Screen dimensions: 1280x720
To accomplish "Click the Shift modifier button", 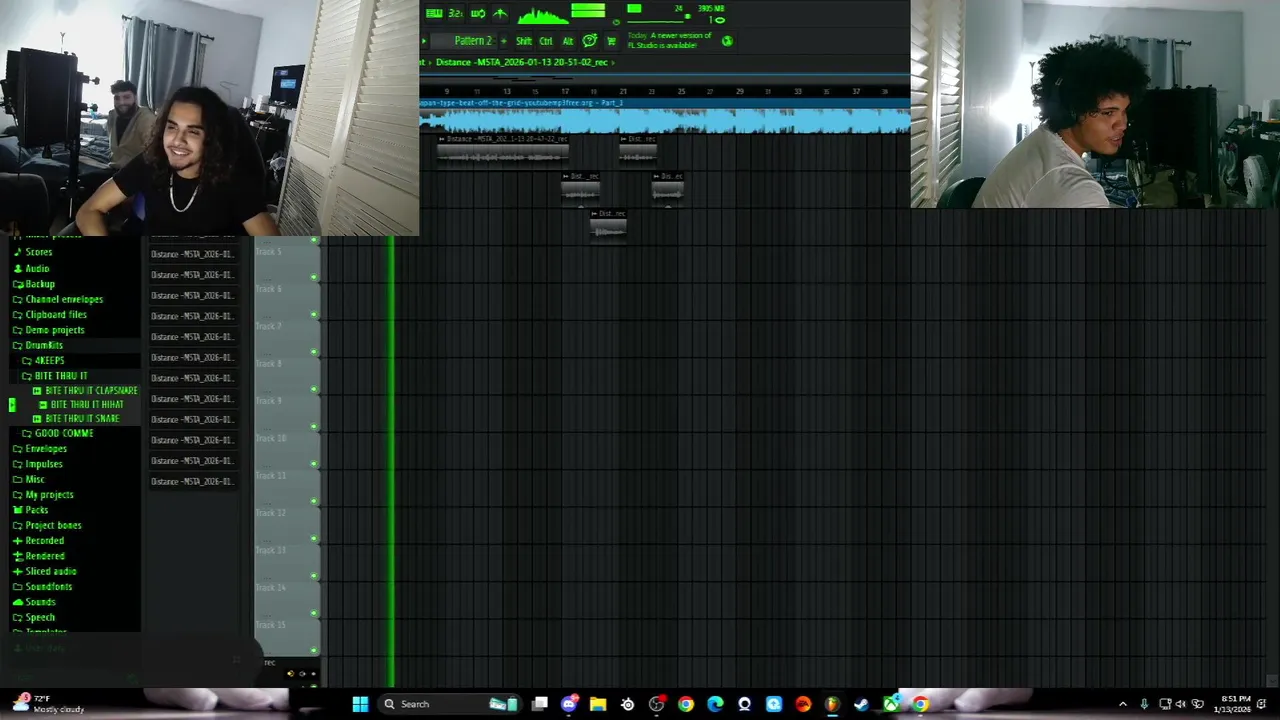I will coord(524,41).
